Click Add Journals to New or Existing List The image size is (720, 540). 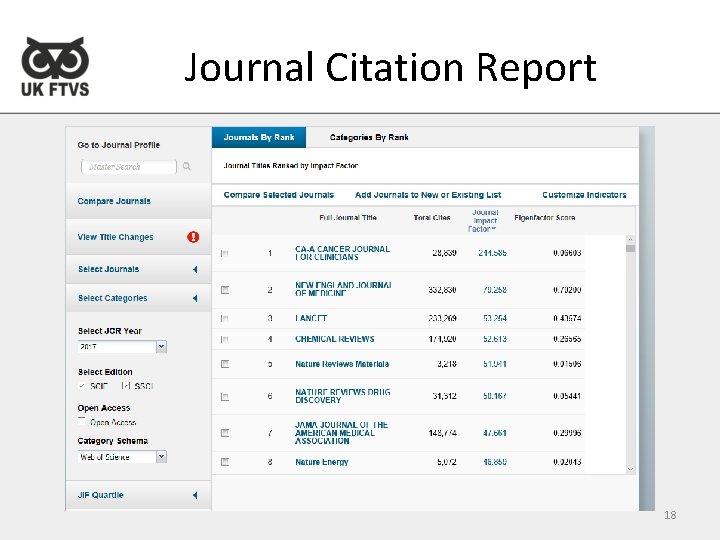tap(428, 195)
